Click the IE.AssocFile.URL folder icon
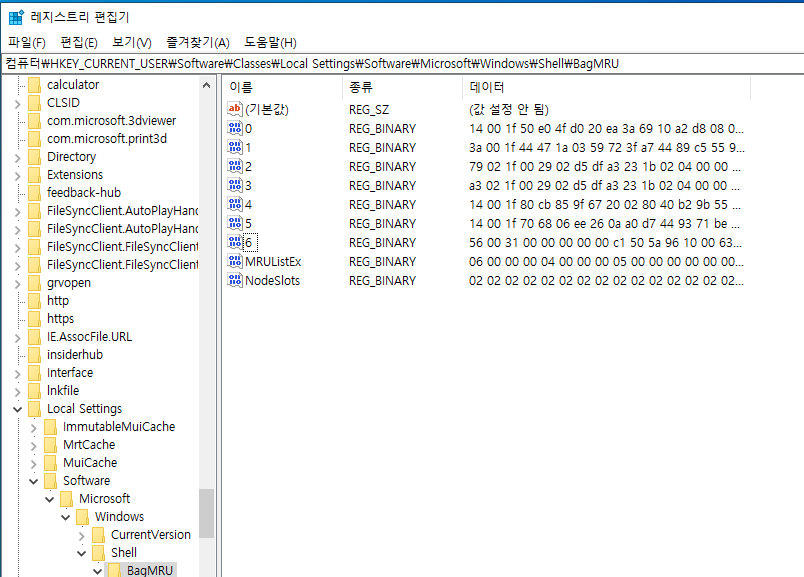This screenshot has height=577, width=804. (34, 336)
